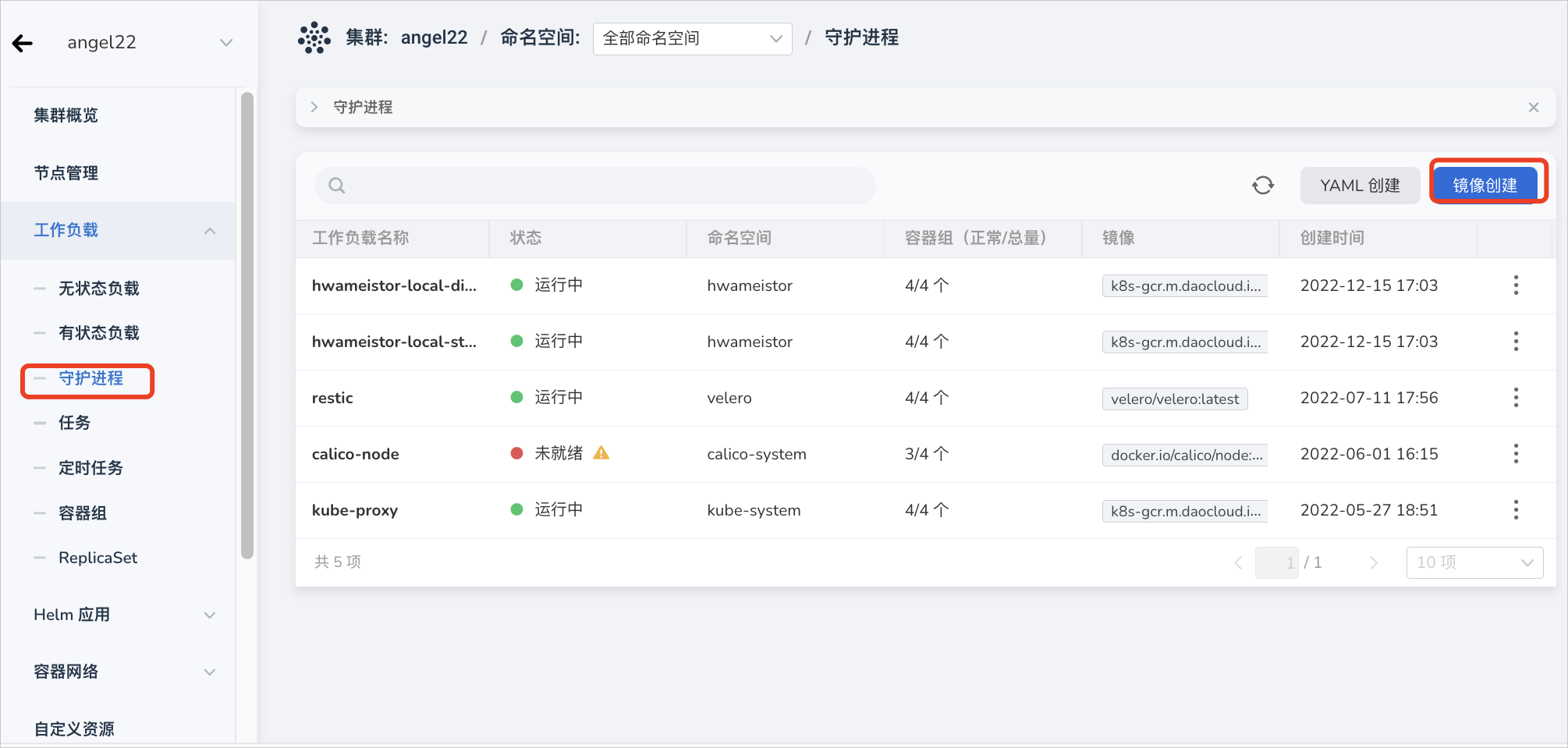Open actions menu for hwameistor-local-st row
The width and height of the screenshot is (1568, 748).
[x=1516, y=342]
